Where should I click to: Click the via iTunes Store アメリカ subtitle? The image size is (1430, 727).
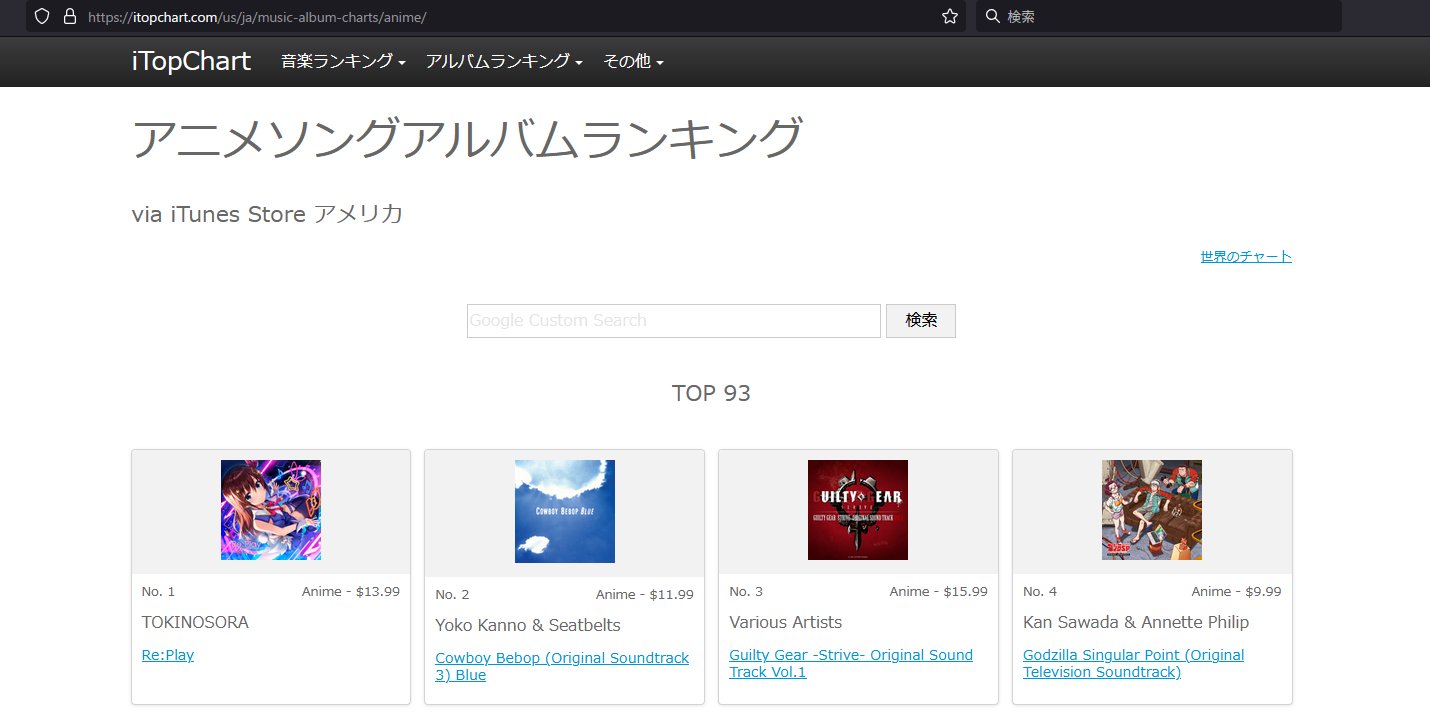coord(267,214)
